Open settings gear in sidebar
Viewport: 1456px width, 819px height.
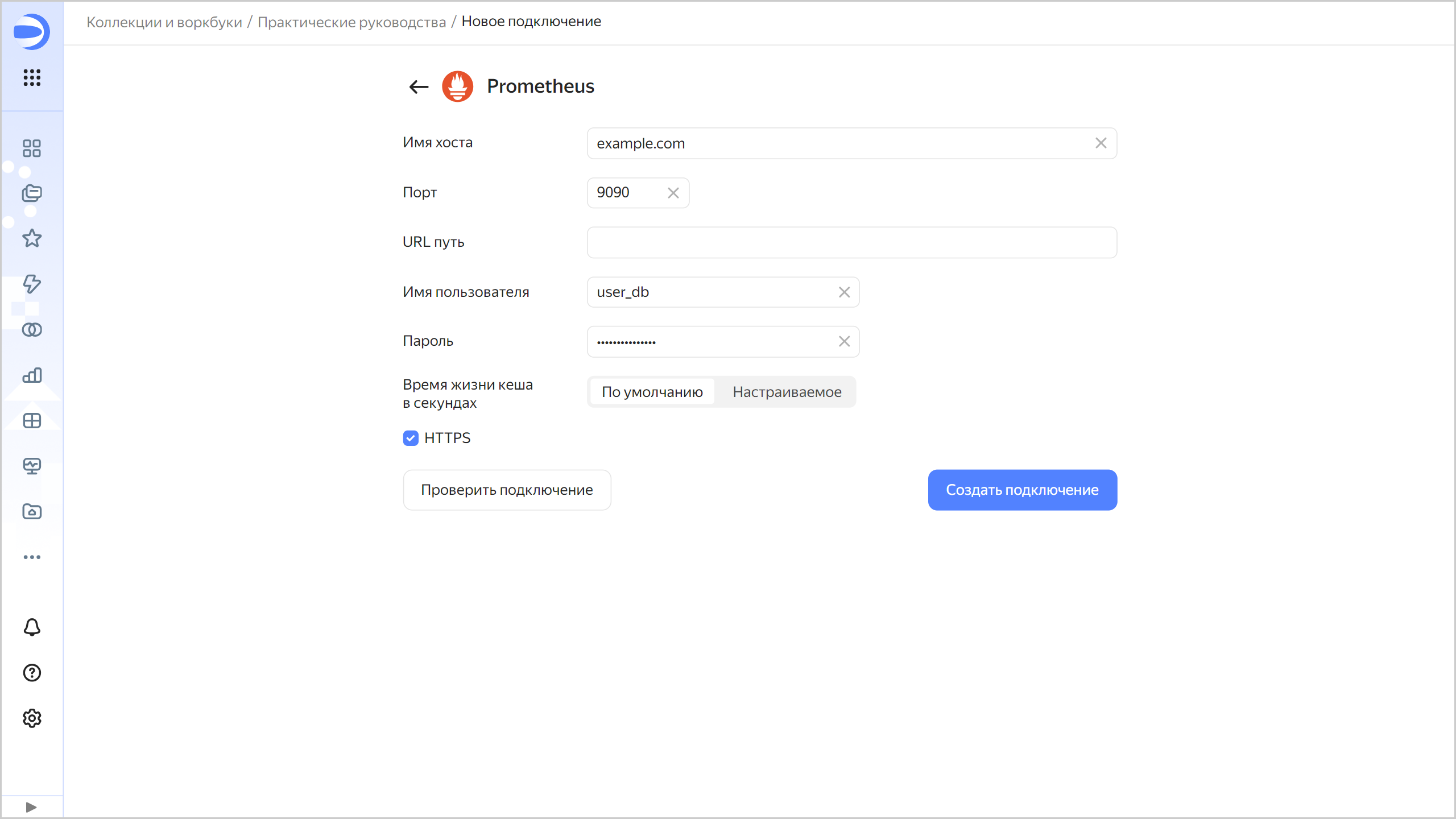[x=32, y=718]
